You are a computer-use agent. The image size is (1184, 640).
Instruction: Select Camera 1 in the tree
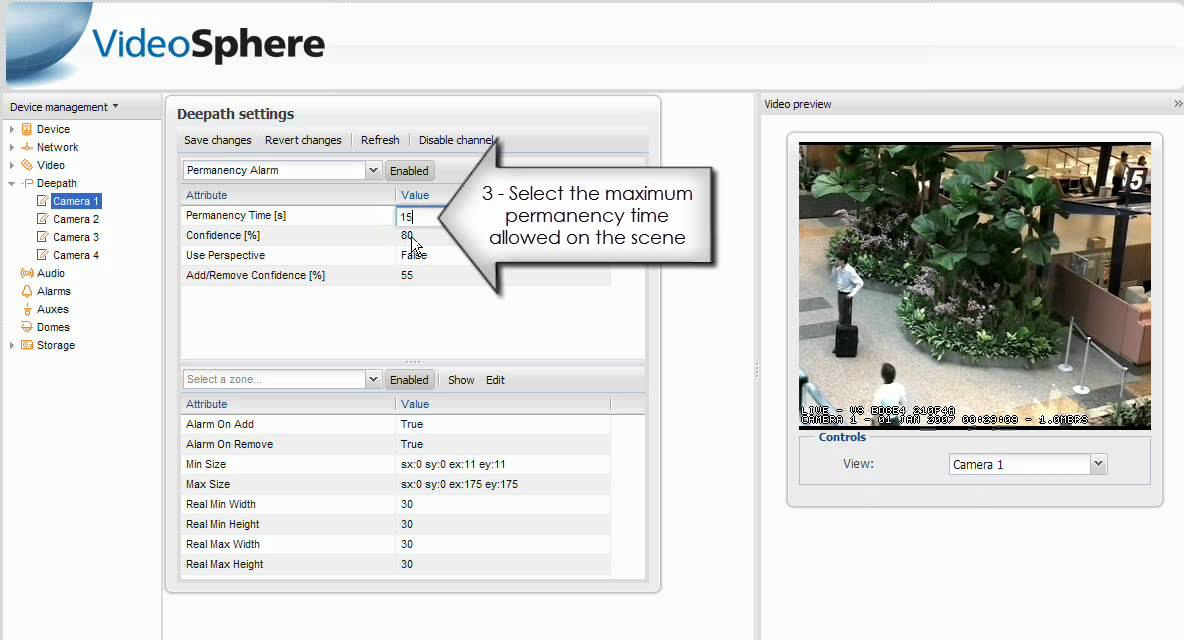point(76,201)
